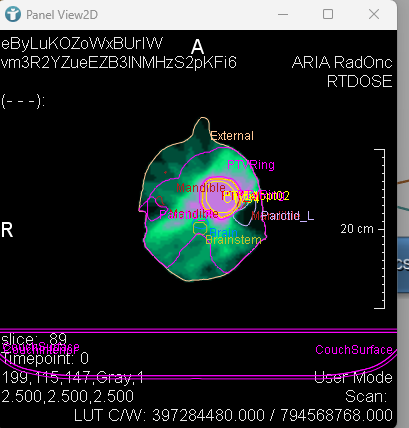409x428 pixels.
Task: Click the anterior 'A' orientation marker
Action: [x=197, y=47]
